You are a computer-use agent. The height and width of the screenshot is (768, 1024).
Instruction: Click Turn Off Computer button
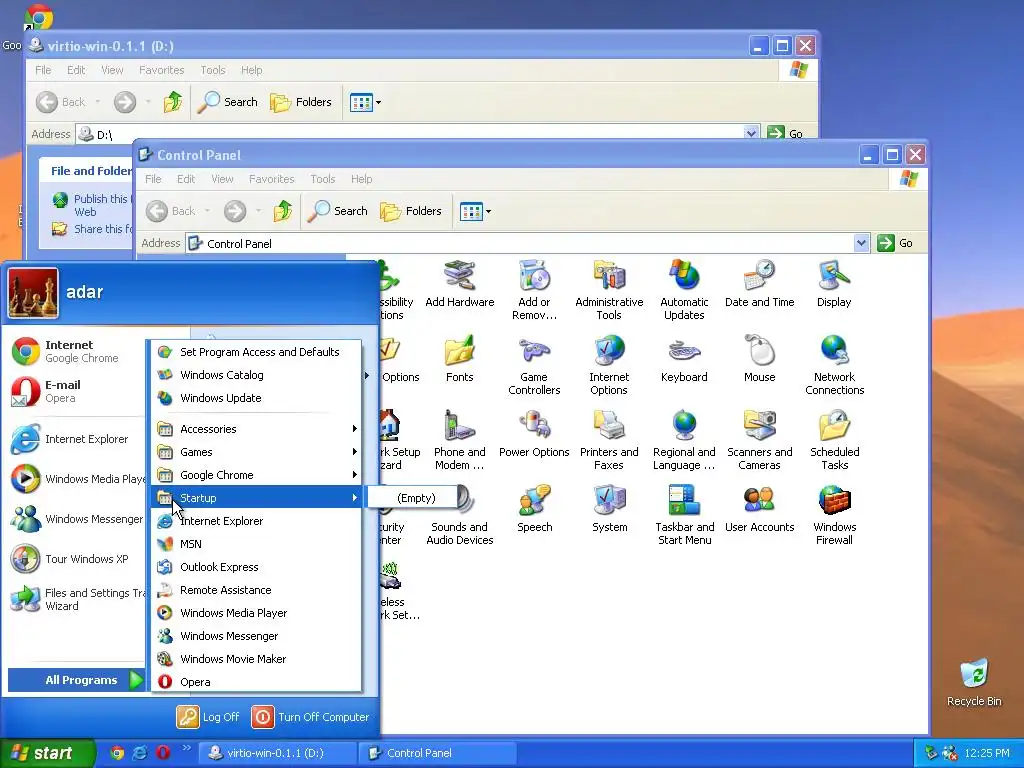click(x=311, y=717)
